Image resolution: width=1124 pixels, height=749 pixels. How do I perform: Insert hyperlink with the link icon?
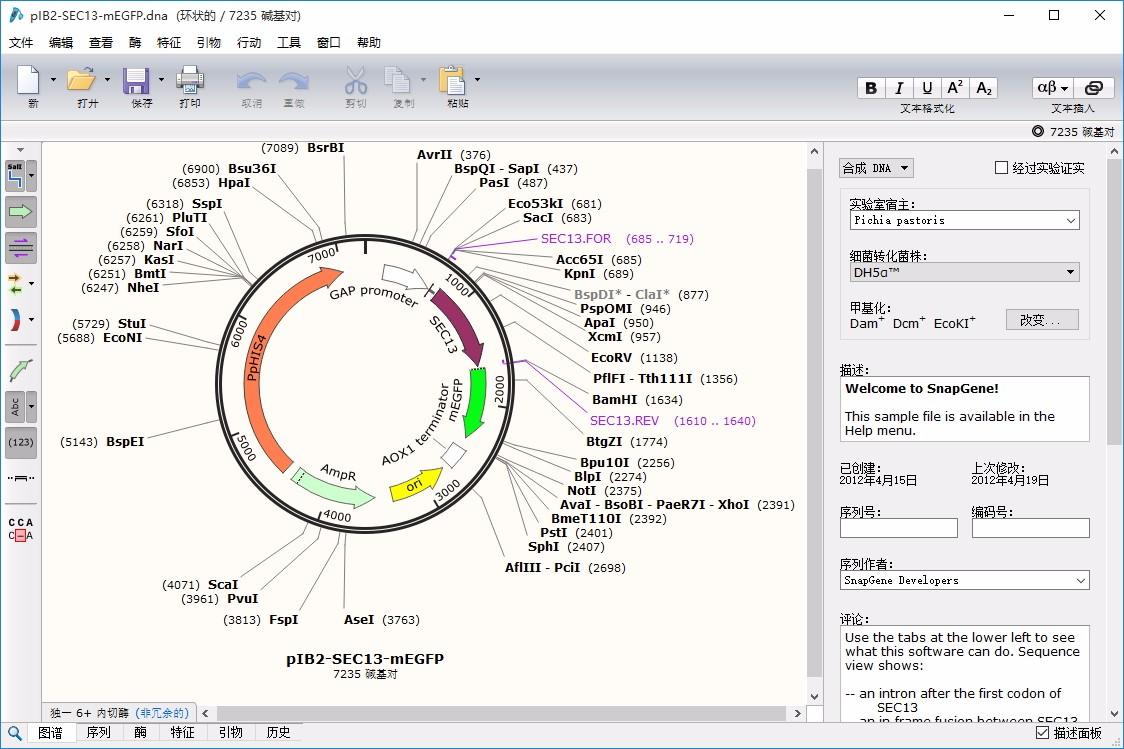pos(1094,87)
